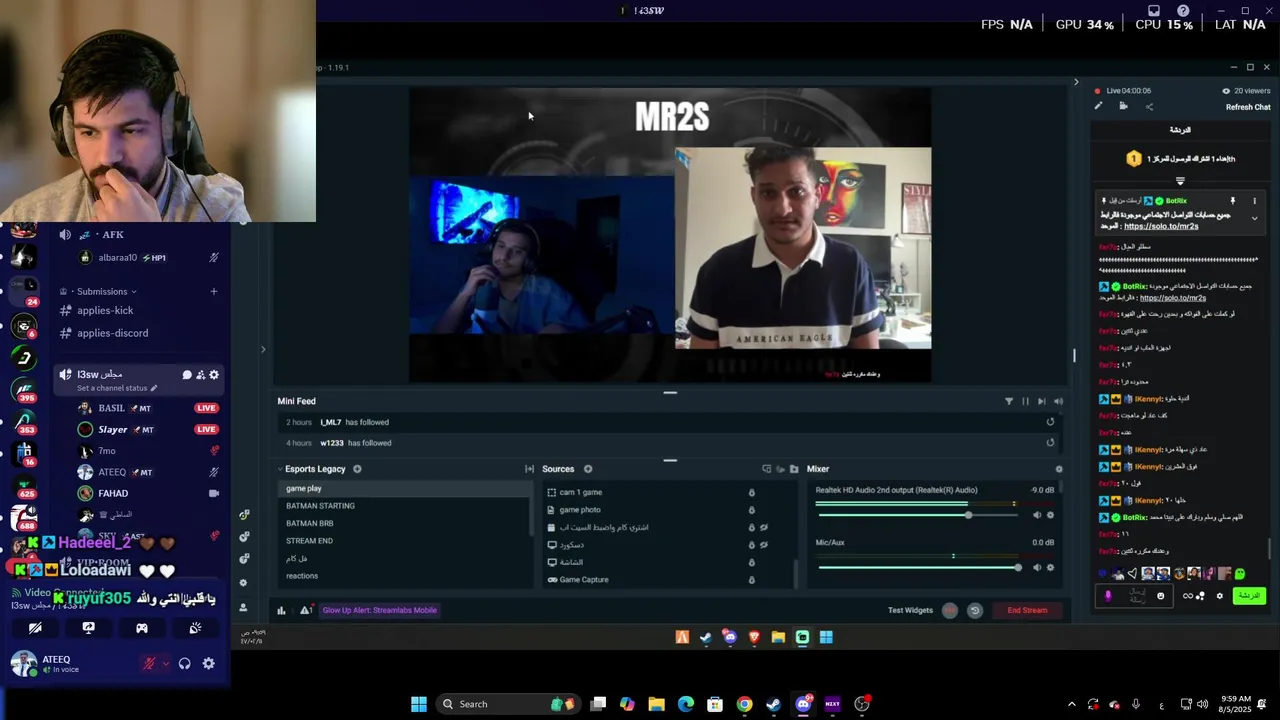The image size is (1280, 720).
Task: Skip alert in Mini Feed
Action: click(1041, 401)
